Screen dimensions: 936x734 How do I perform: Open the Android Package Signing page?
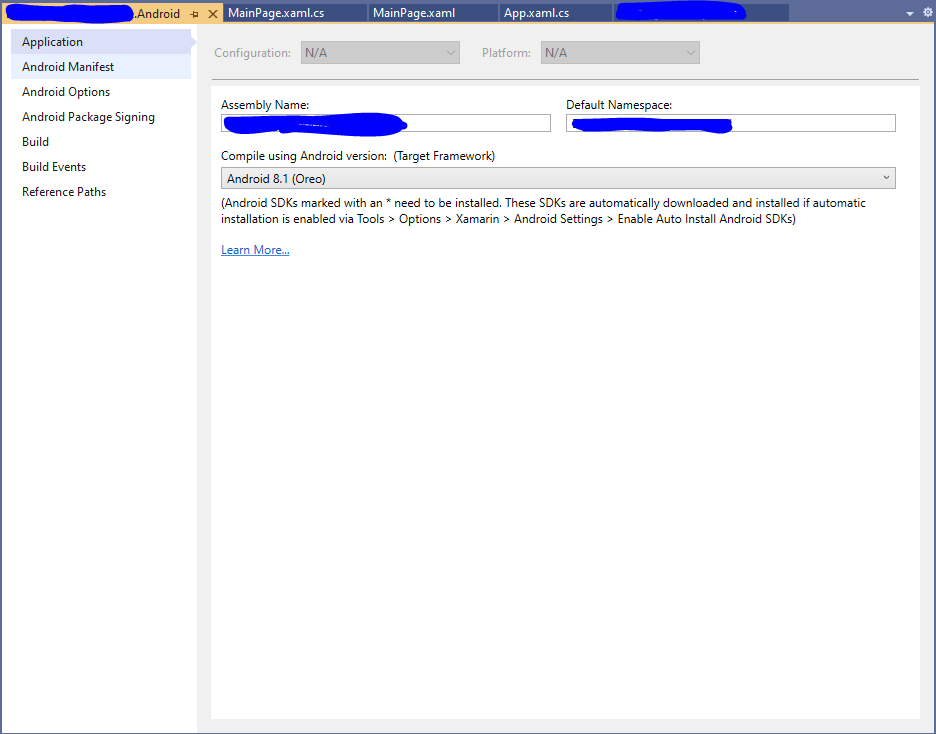(101, 117)
